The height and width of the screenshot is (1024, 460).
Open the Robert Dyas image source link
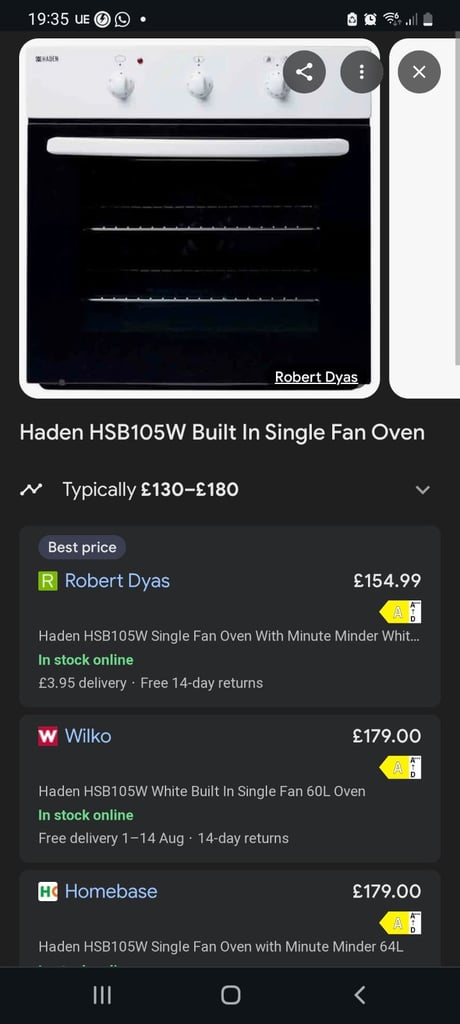pos(316,377)
